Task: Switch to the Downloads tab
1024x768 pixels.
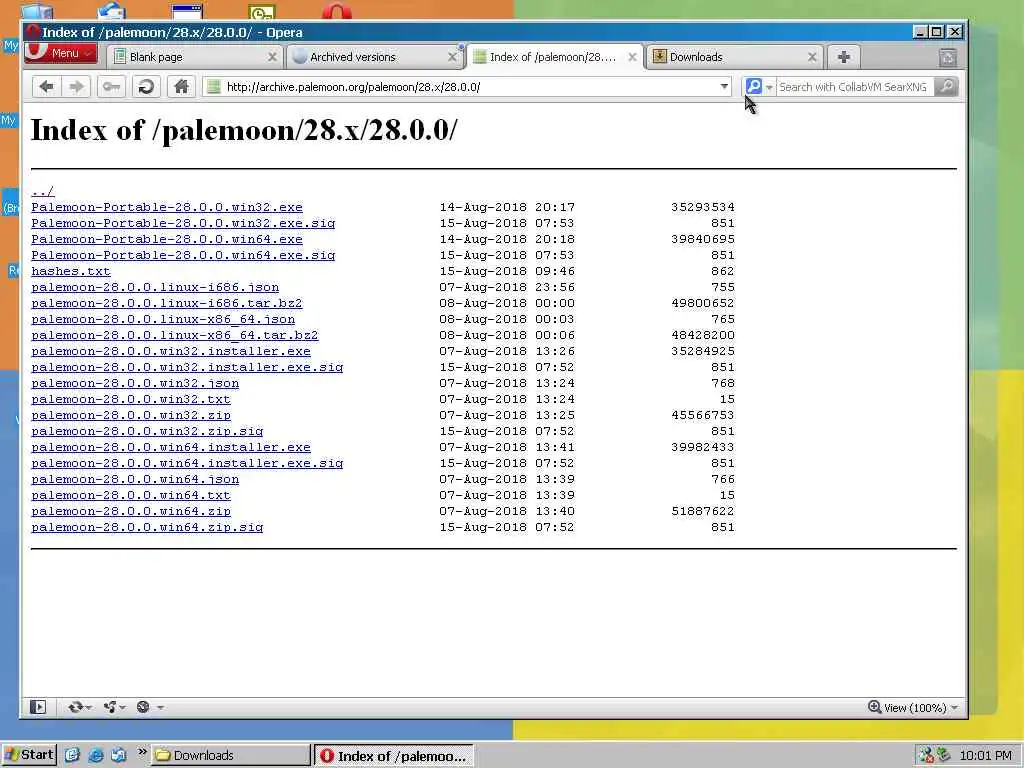Action: point(733,57)
